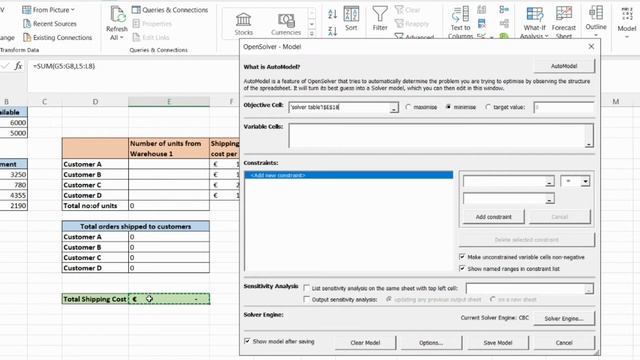This screenshot has width=640, height=360.
Task: Toggle Show model after saving
Action: point(247,341)
